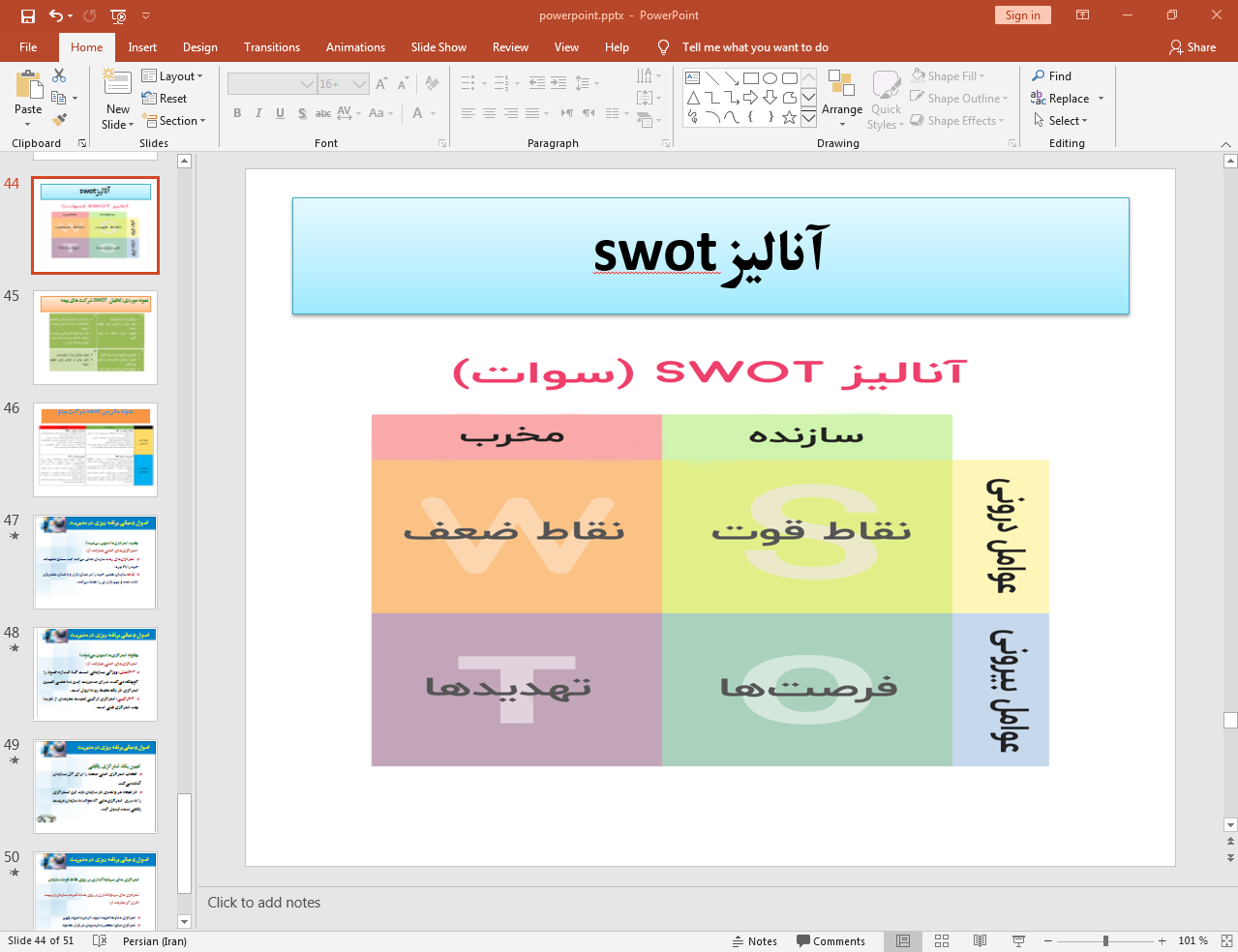Toggle Underline formatting
Viewport: 1238px width, 952px height.
pos(280,113)
